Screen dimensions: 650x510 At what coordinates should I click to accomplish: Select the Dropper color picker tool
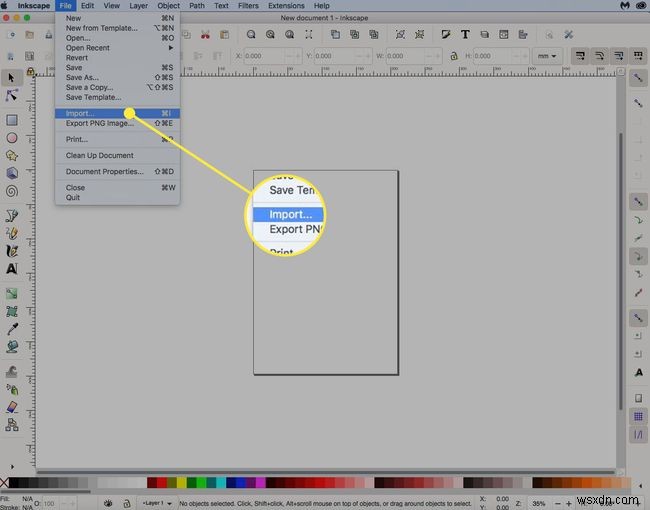[12, 329]
